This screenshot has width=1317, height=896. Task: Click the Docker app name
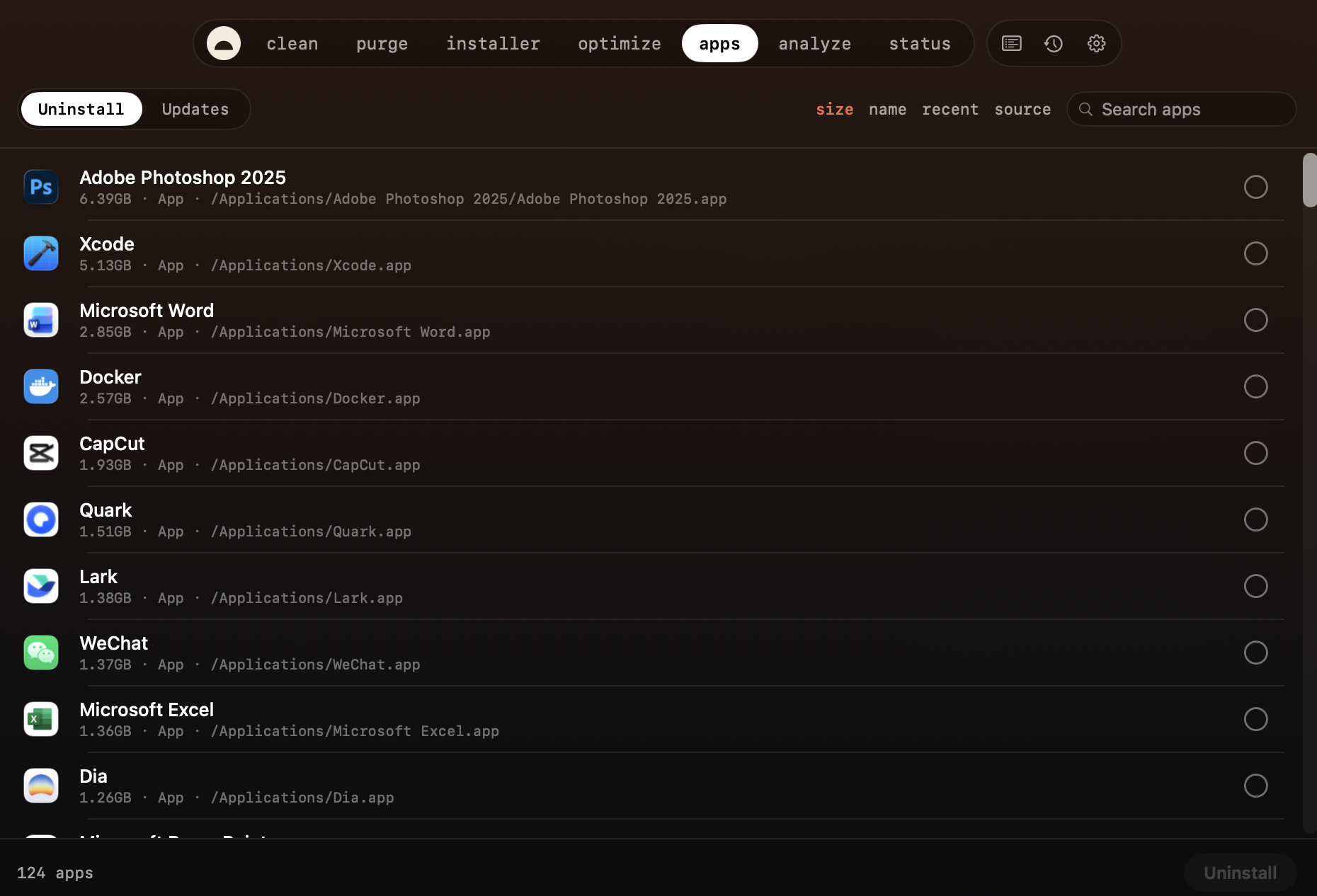[x=110, y=377]
